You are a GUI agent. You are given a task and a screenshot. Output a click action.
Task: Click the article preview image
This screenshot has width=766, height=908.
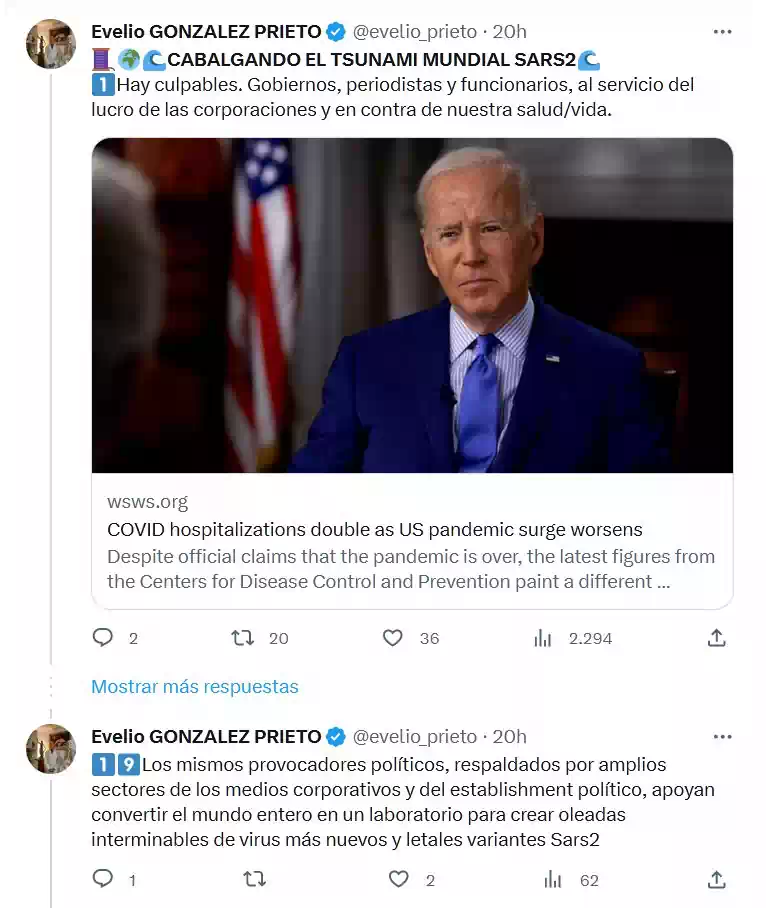coord(412,305)
